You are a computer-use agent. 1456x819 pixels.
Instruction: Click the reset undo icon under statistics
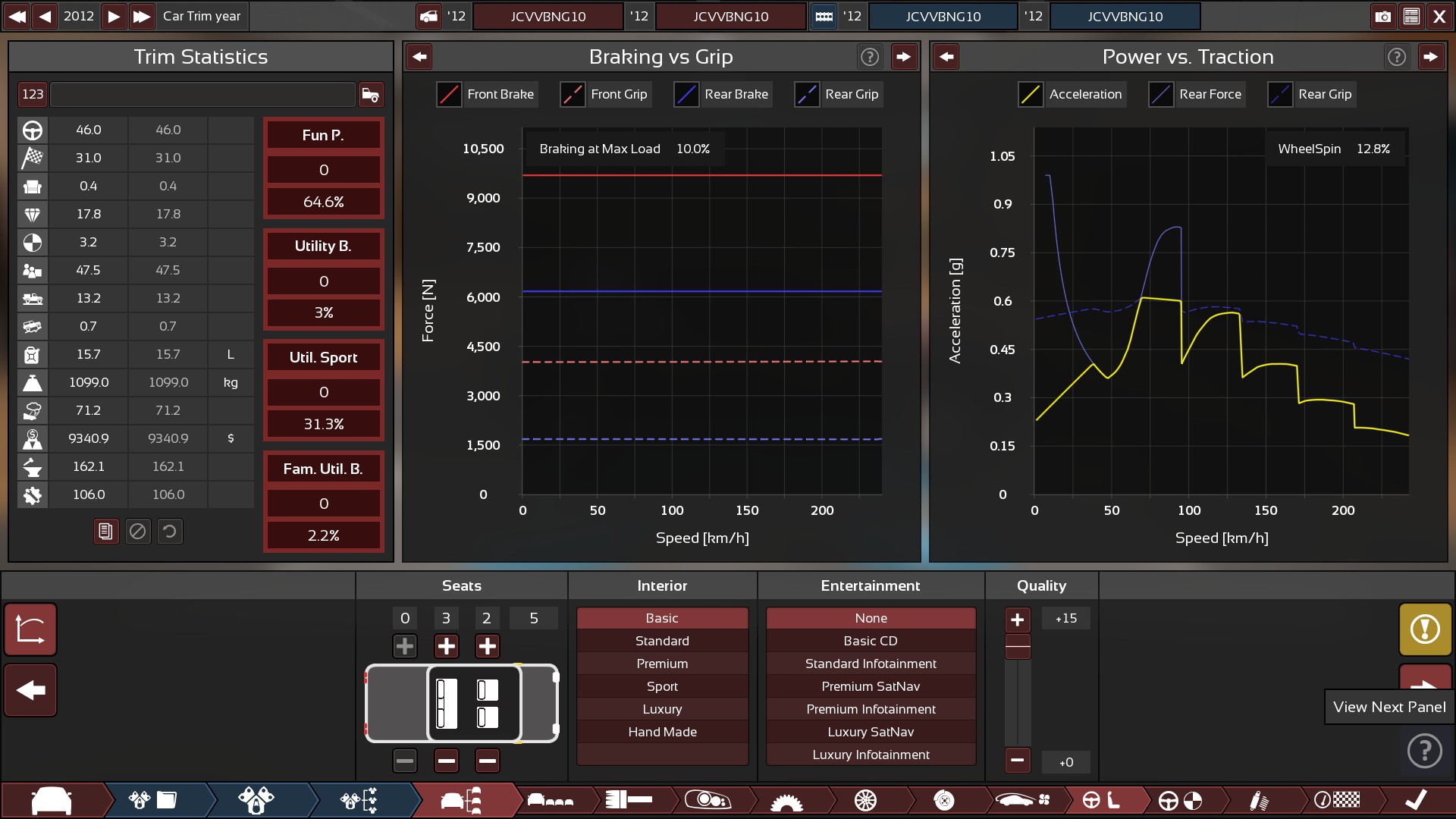point(170,532)
